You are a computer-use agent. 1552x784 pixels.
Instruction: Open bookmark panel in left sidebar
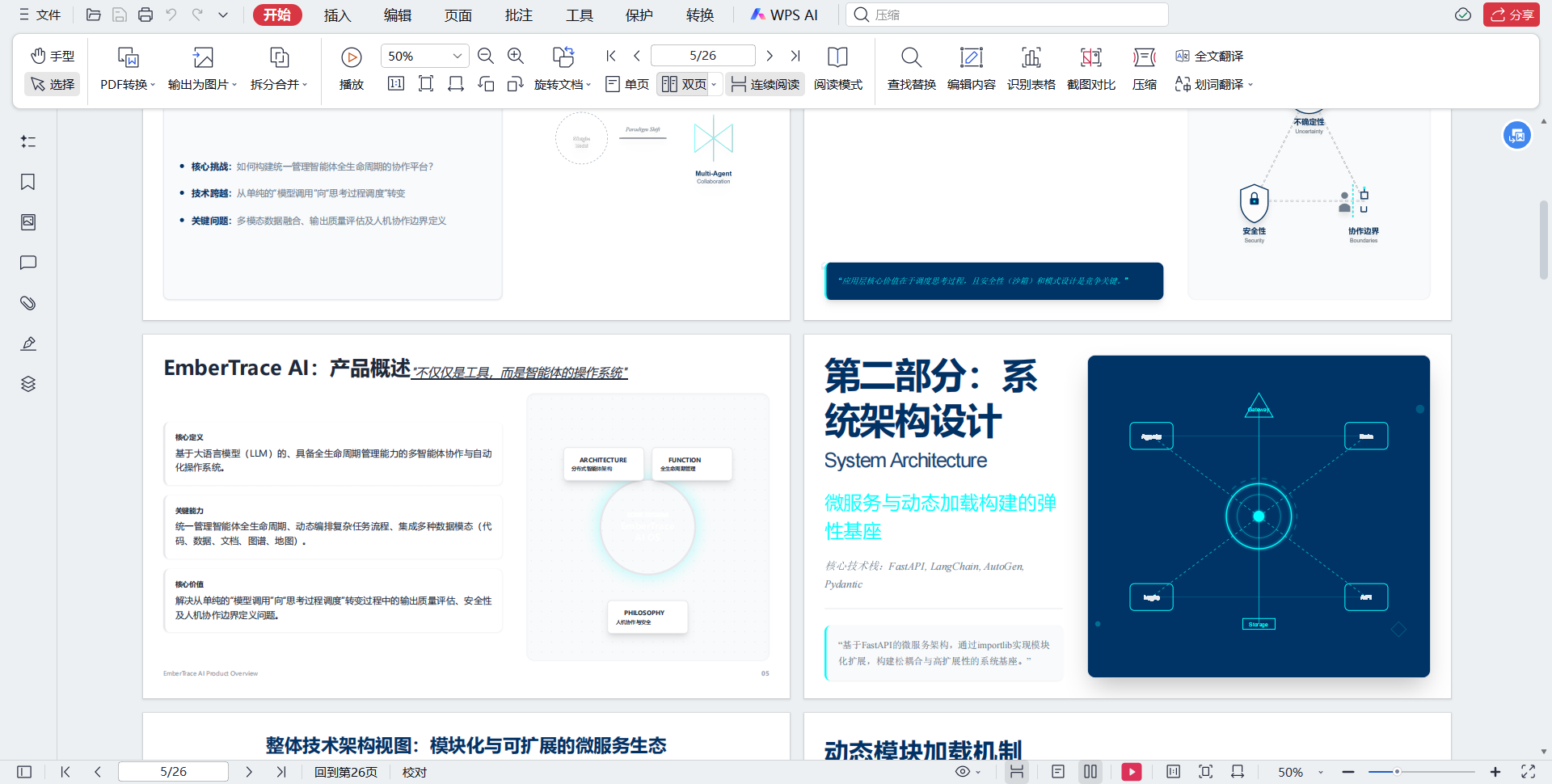[28, 182]
